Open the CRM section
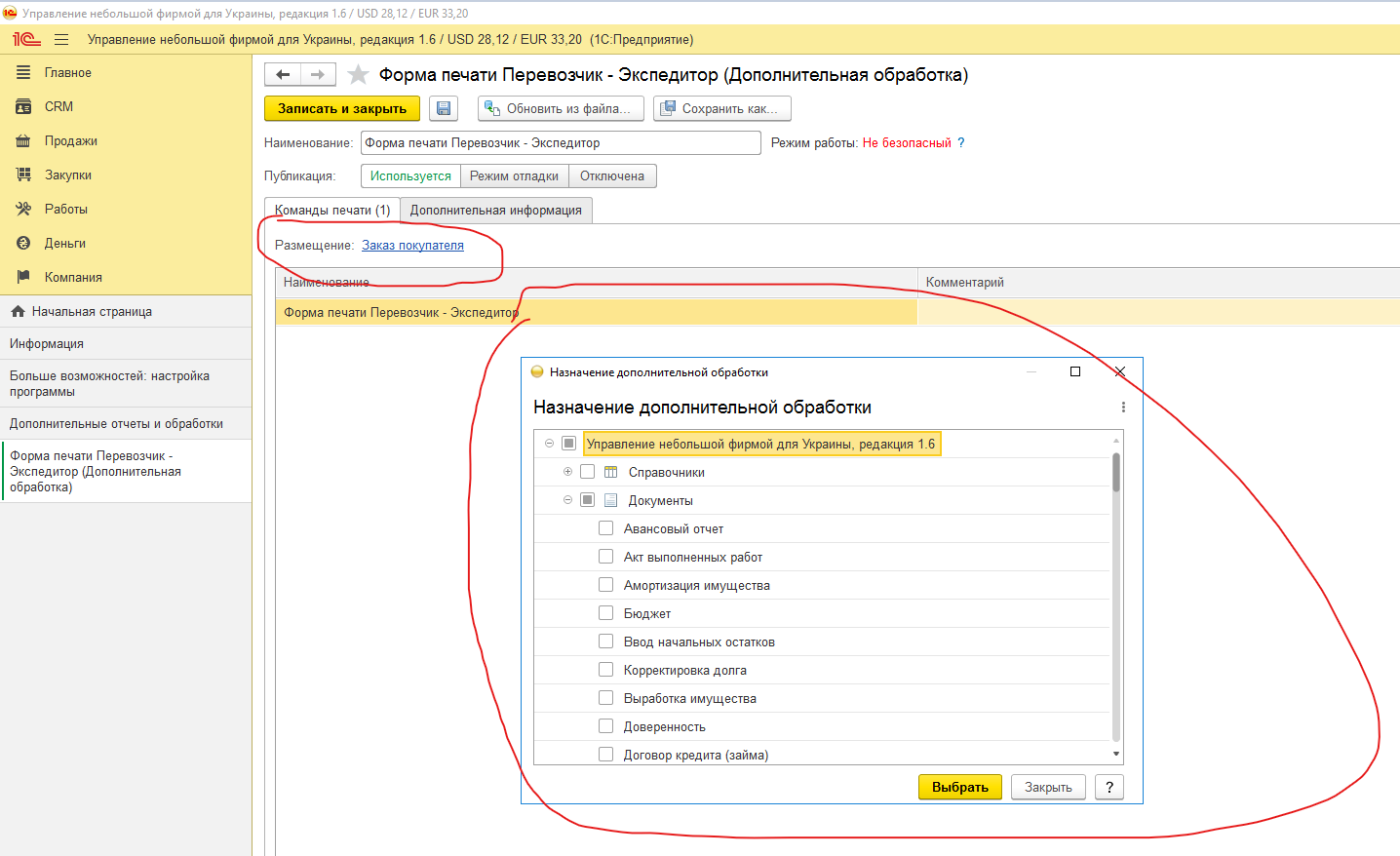The image size is (1400, 856). [x=58, y=106]
